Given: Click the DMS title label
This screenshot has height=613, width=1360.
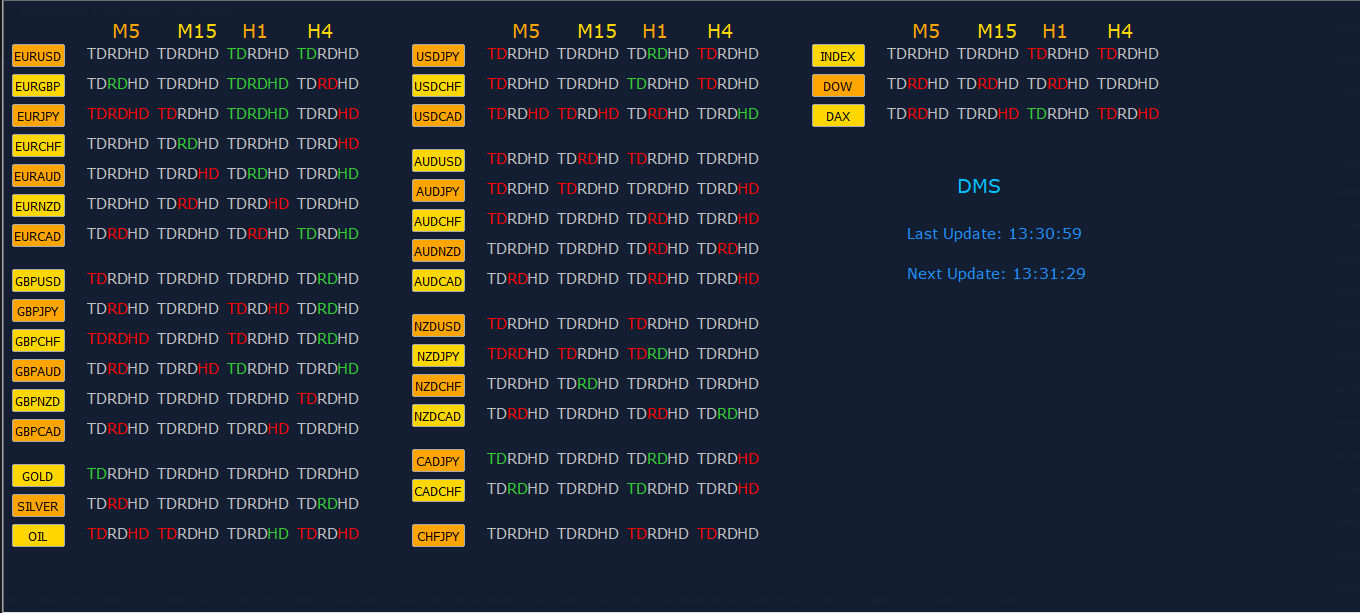Looking at the screenshot, I should pos(979,186).
